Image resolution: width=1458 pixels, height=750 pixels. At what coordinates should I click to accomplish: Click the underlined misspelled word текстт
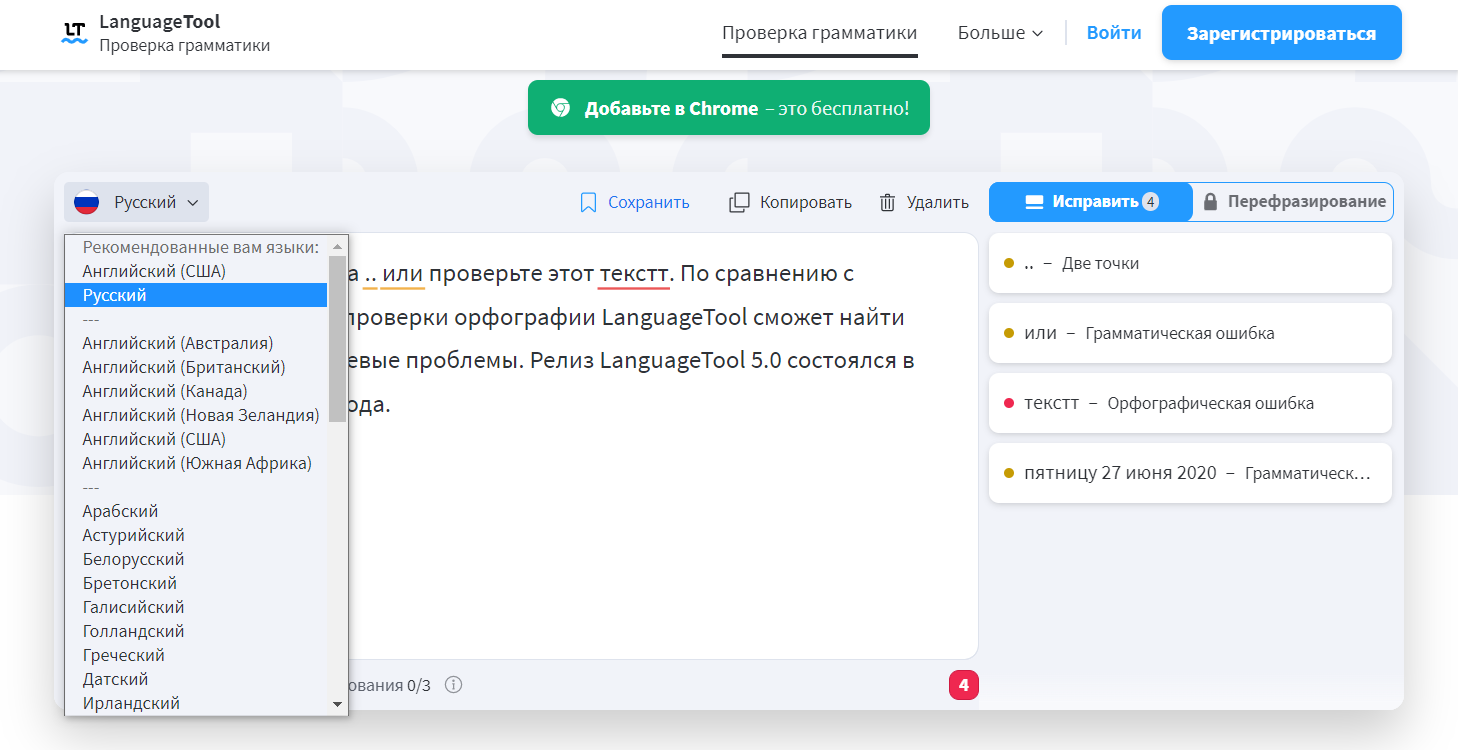point(634,273)
